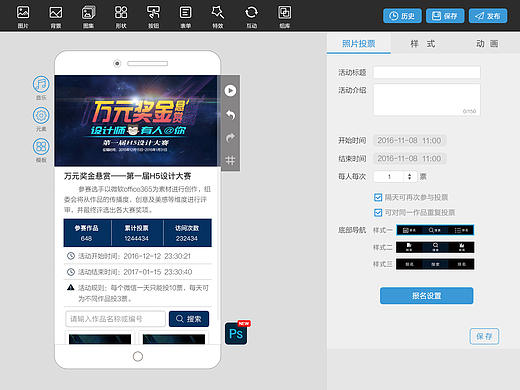
Task: Click the outlined 保存 button in panel
Action: [x=484, y=336]
